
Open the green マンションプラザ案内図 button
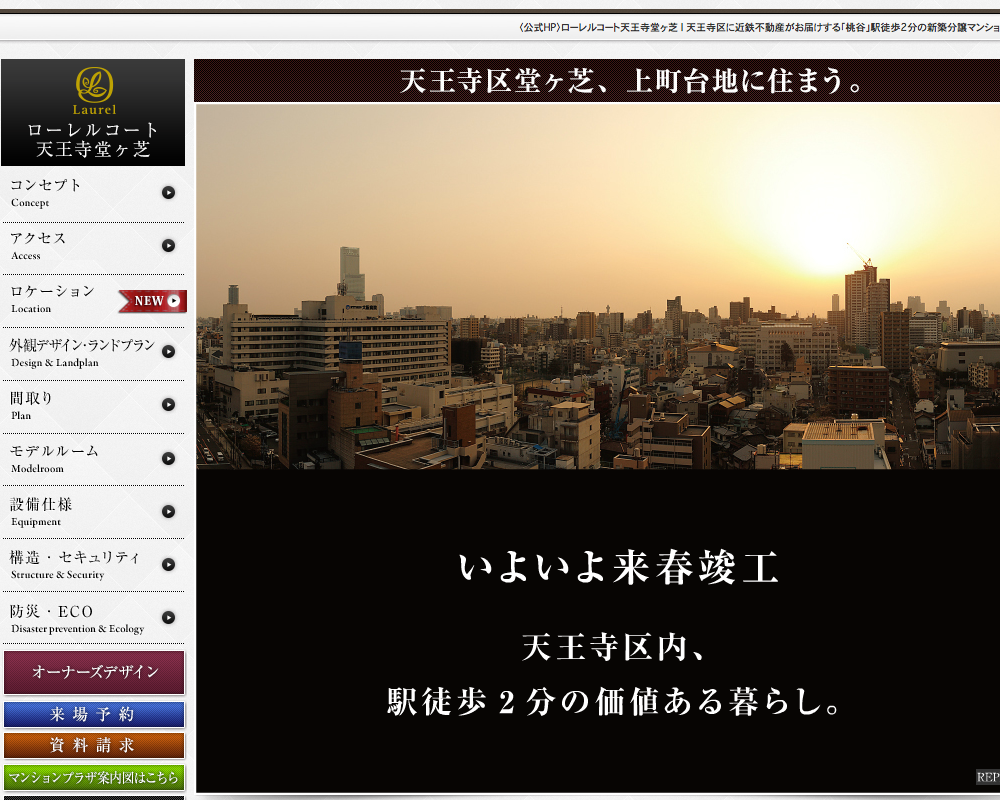pos(94,777)
